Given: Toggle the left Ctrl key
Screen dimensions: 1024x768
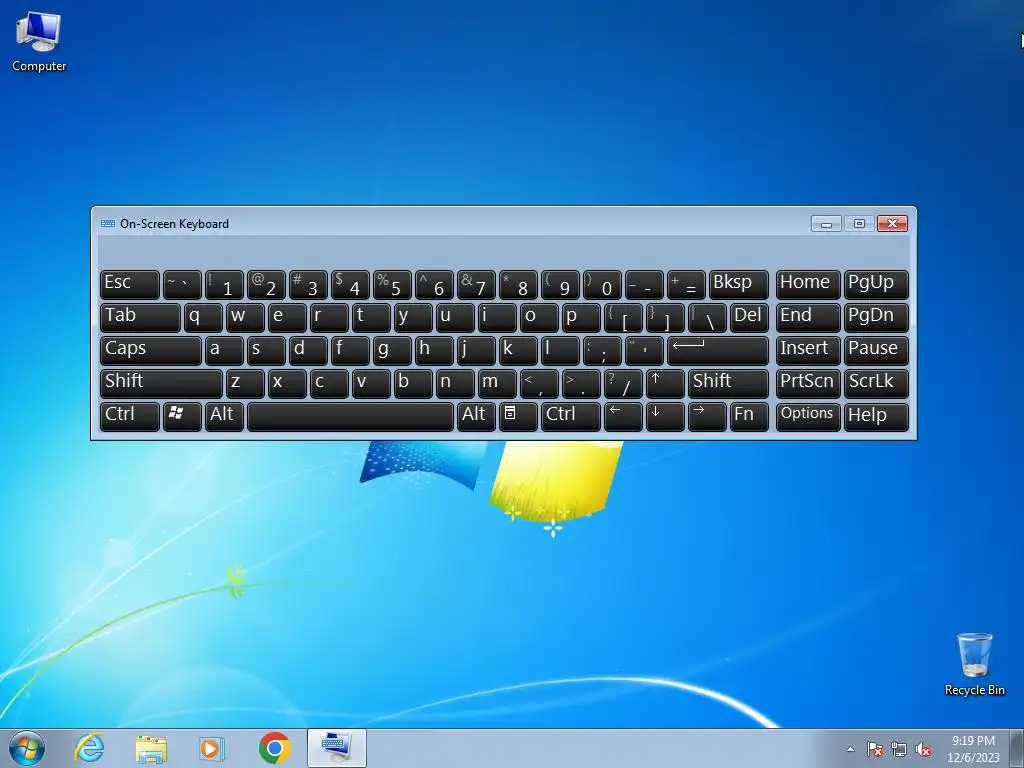Looking at the screenshot, I should point(129,416).
